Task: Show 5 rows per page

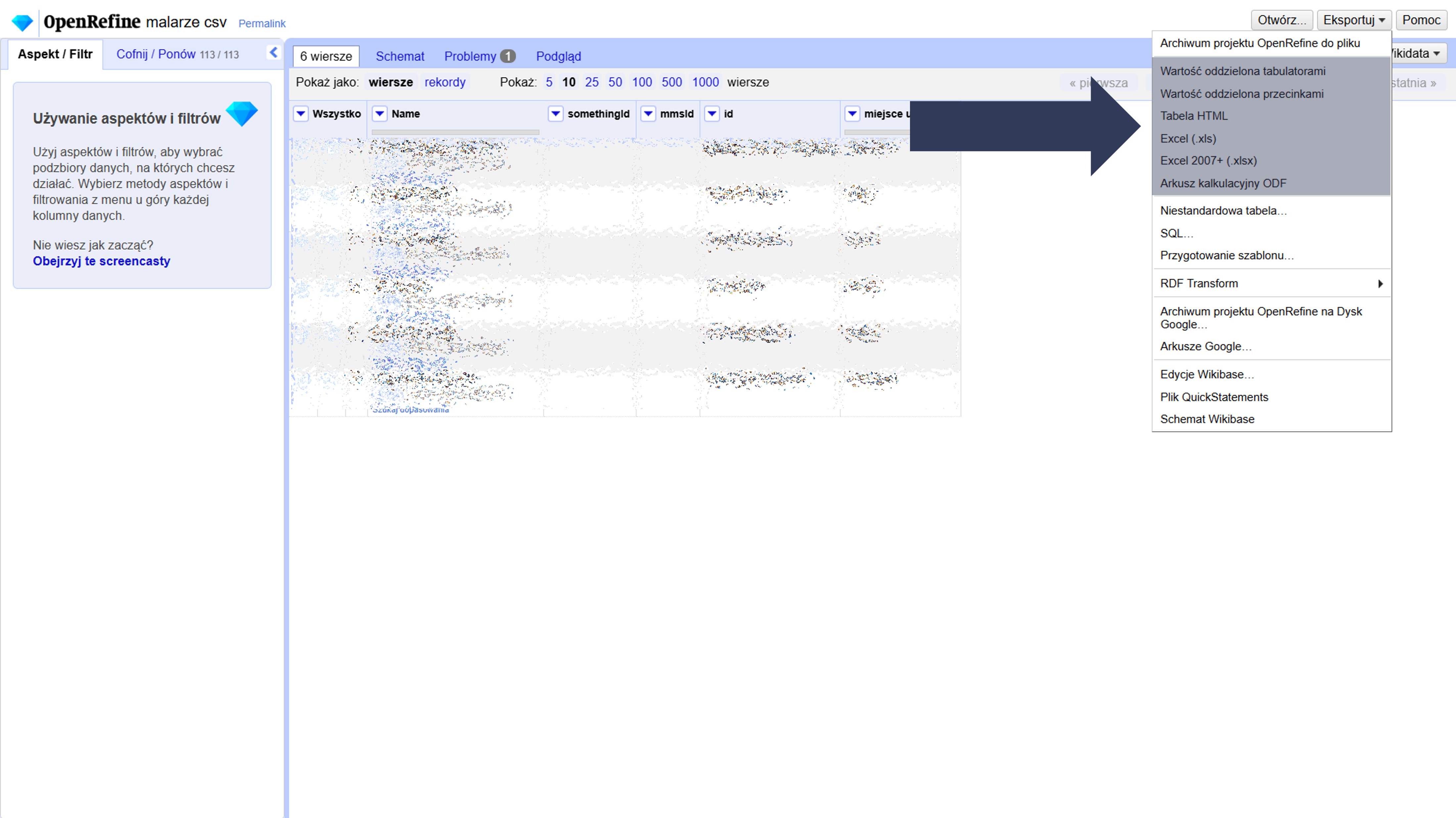Action: 549,82
